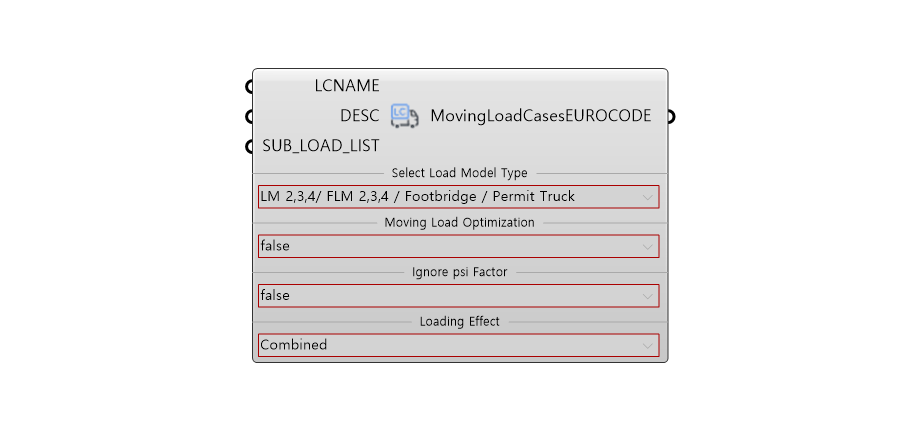Click the component output connector circle
Viewport: 921px width, 421px height.
click(671, 117)
